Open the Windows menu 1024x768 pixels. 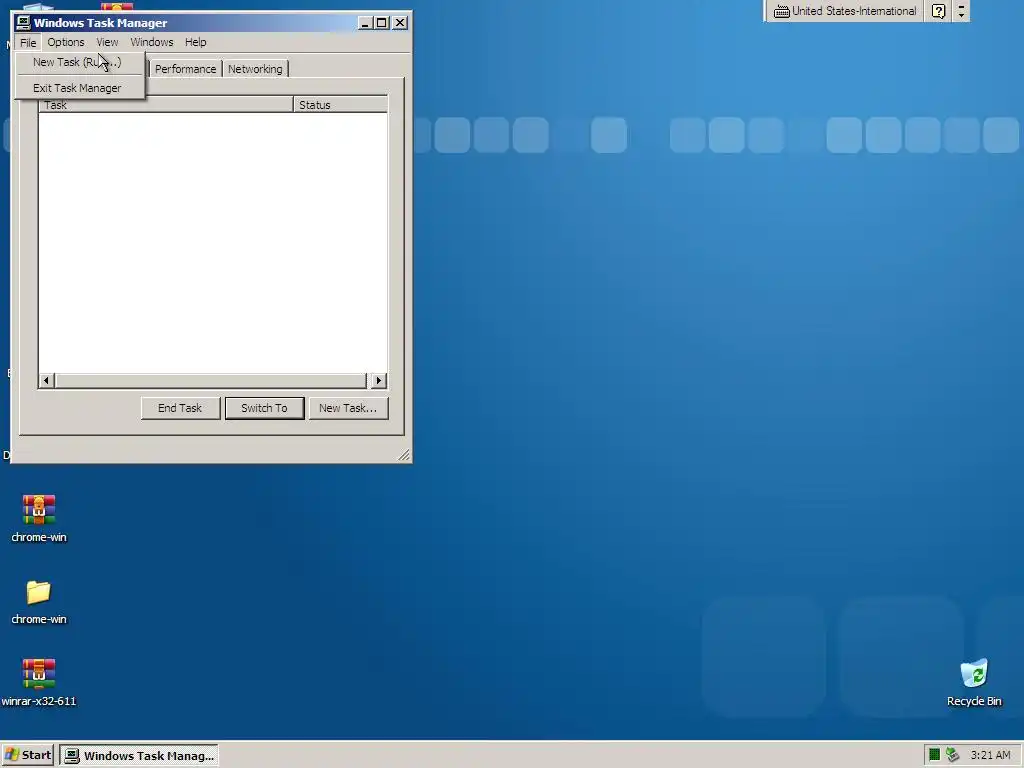(x=152, y=42)
